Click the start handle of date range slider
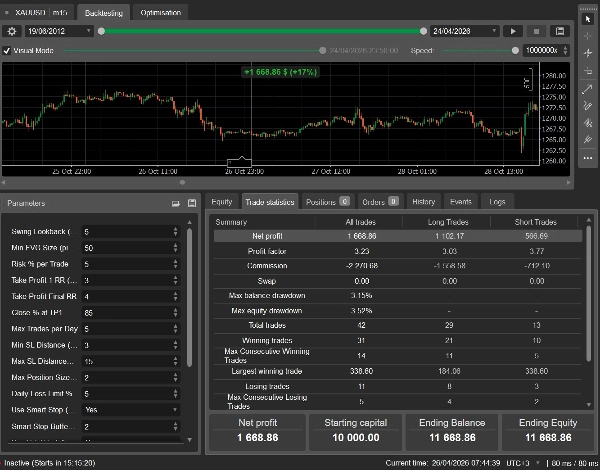 [x=101, y=31]
